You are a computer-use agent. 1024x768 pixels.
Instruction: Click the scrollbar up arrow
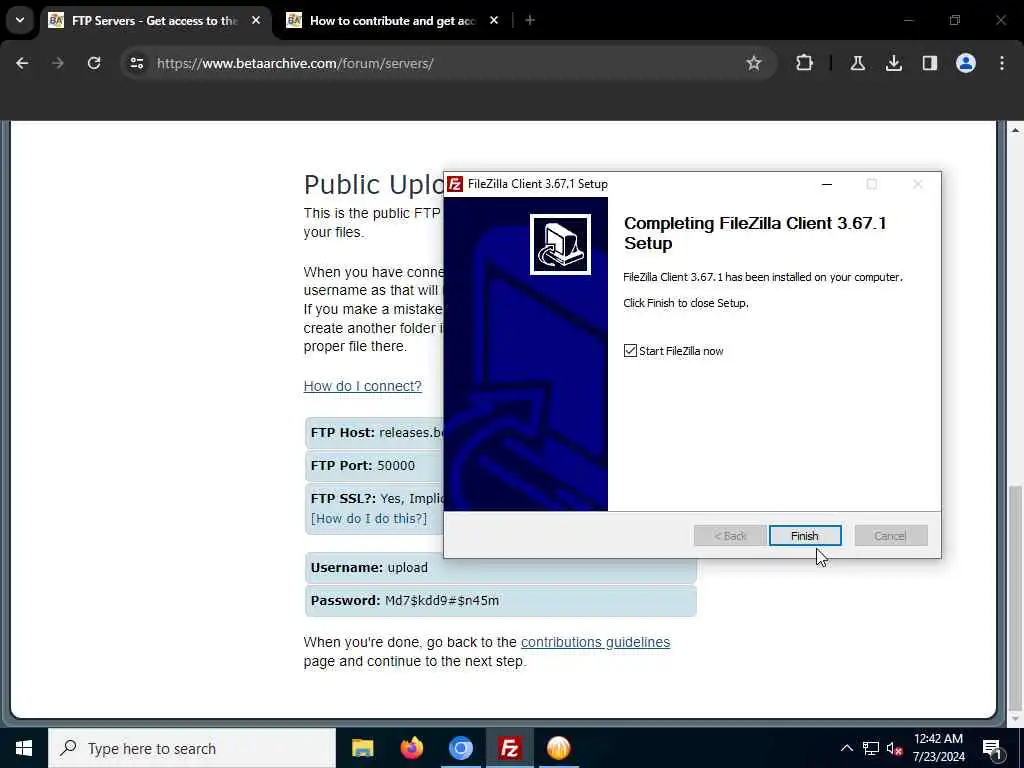pos(1015,131)
